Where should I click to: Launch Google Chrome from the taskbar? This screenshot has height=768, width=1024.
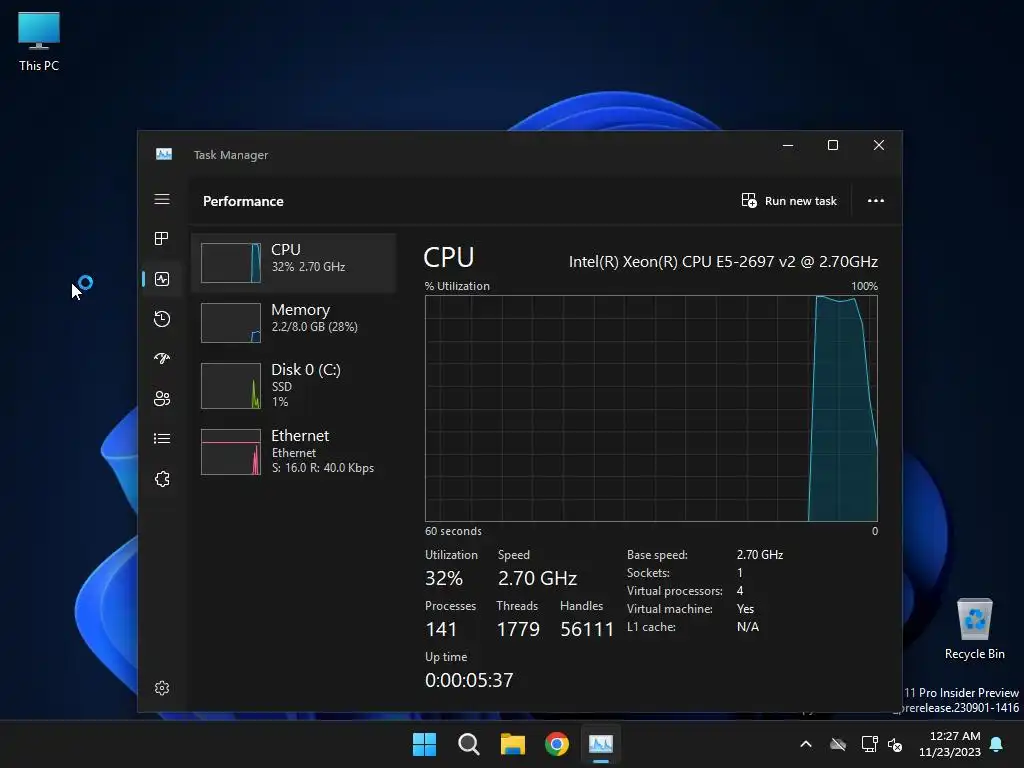pyautogui.click(x=556, y=744)
